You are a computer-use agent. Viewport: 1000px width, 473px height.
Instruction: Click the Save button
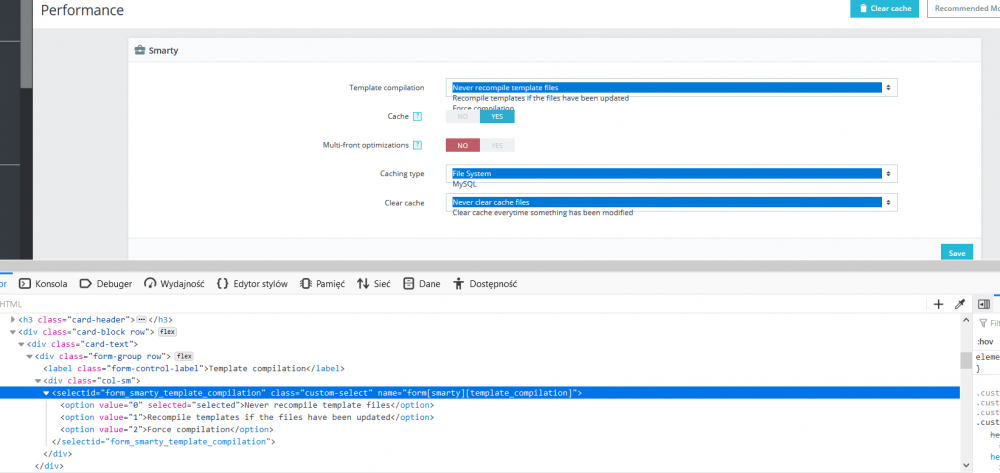[x=957, y=253]
